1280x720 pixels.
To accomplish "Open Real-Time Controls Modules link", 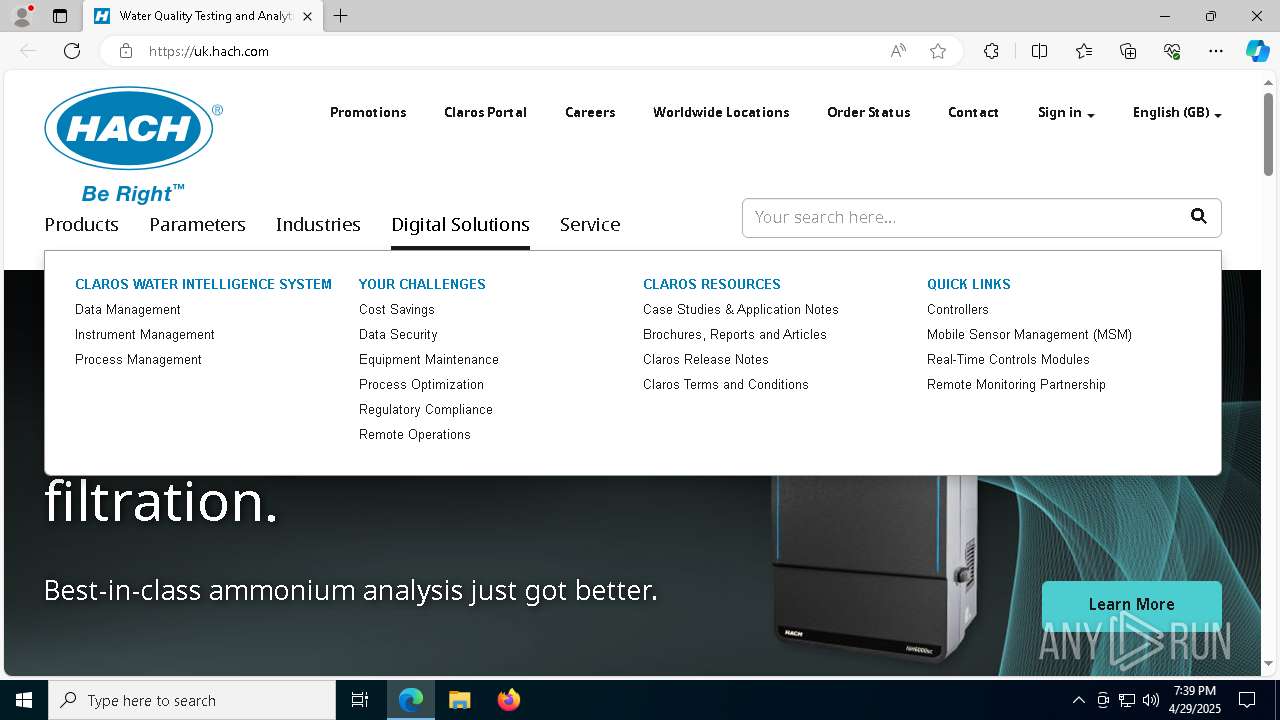I will 1008,360.
